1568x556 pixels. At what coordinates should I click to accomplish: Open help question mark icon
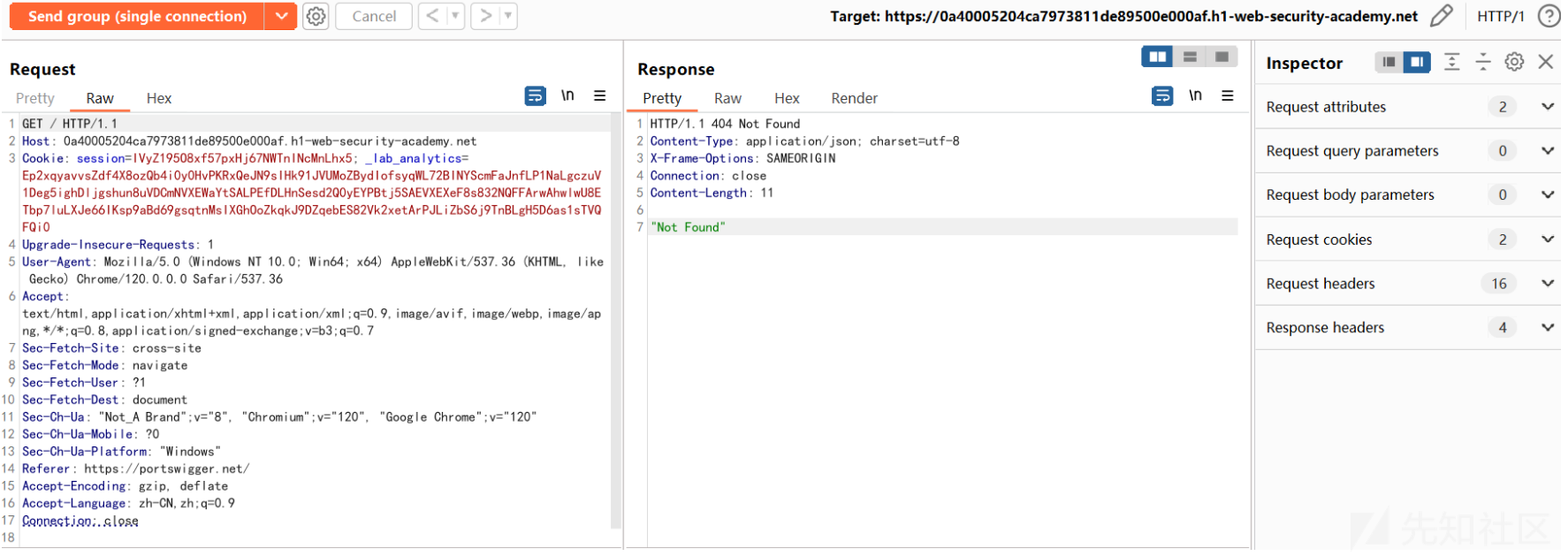coord(1549,16)
